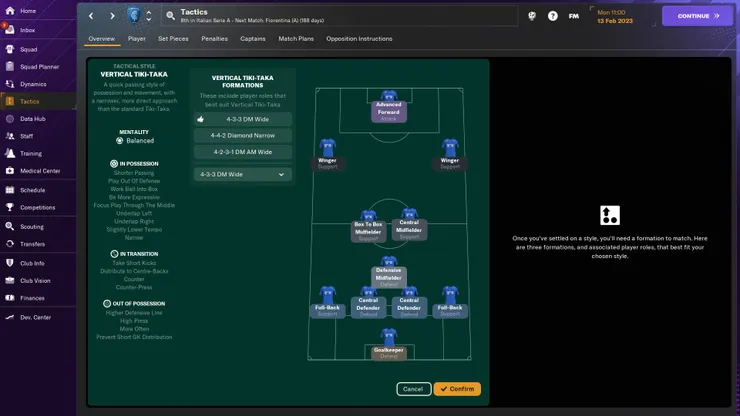Open the Set Pieces tab
The width and height of the screenshot is (740, 416).
coord(173,39)
